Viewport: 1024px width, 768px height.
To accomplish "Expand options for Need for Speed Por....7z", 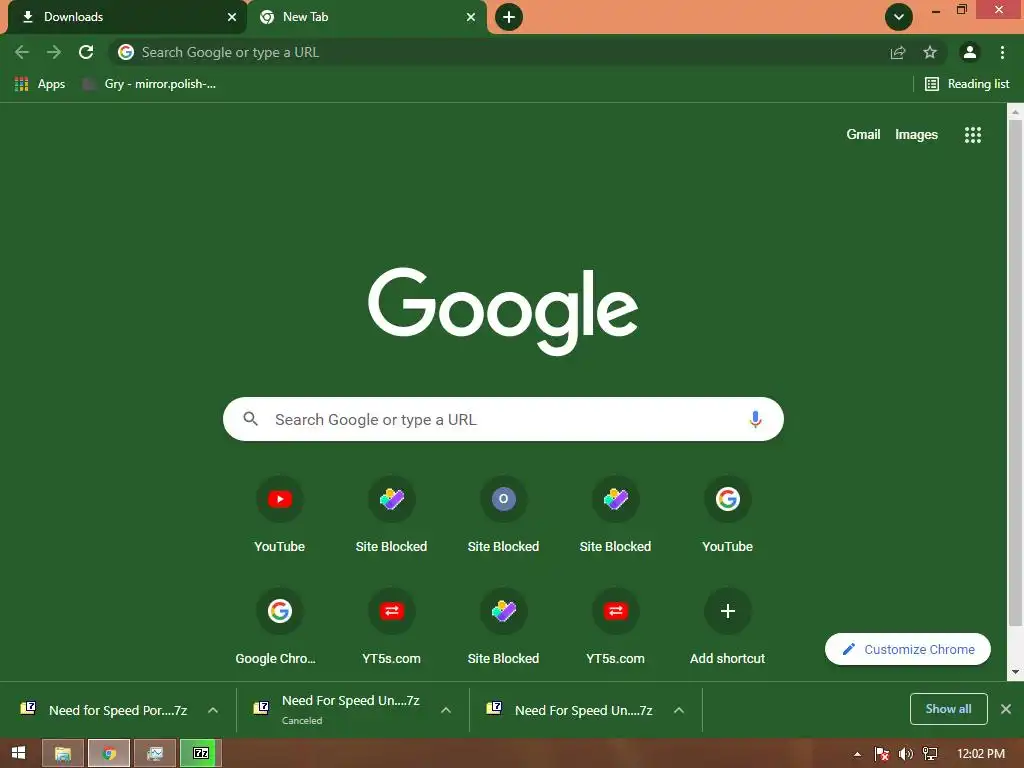I will 213,710.
